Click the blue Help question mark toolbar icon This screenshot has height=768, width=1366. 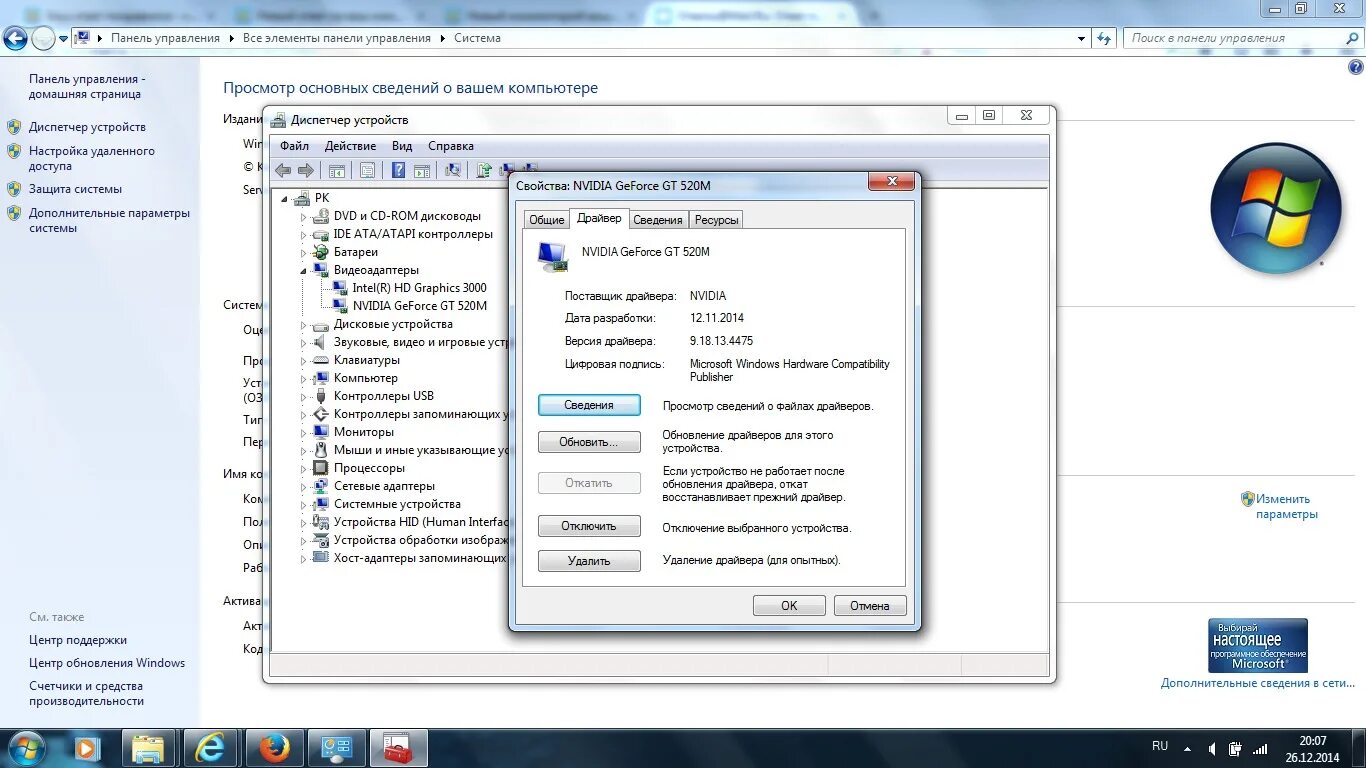click(399, 170)
